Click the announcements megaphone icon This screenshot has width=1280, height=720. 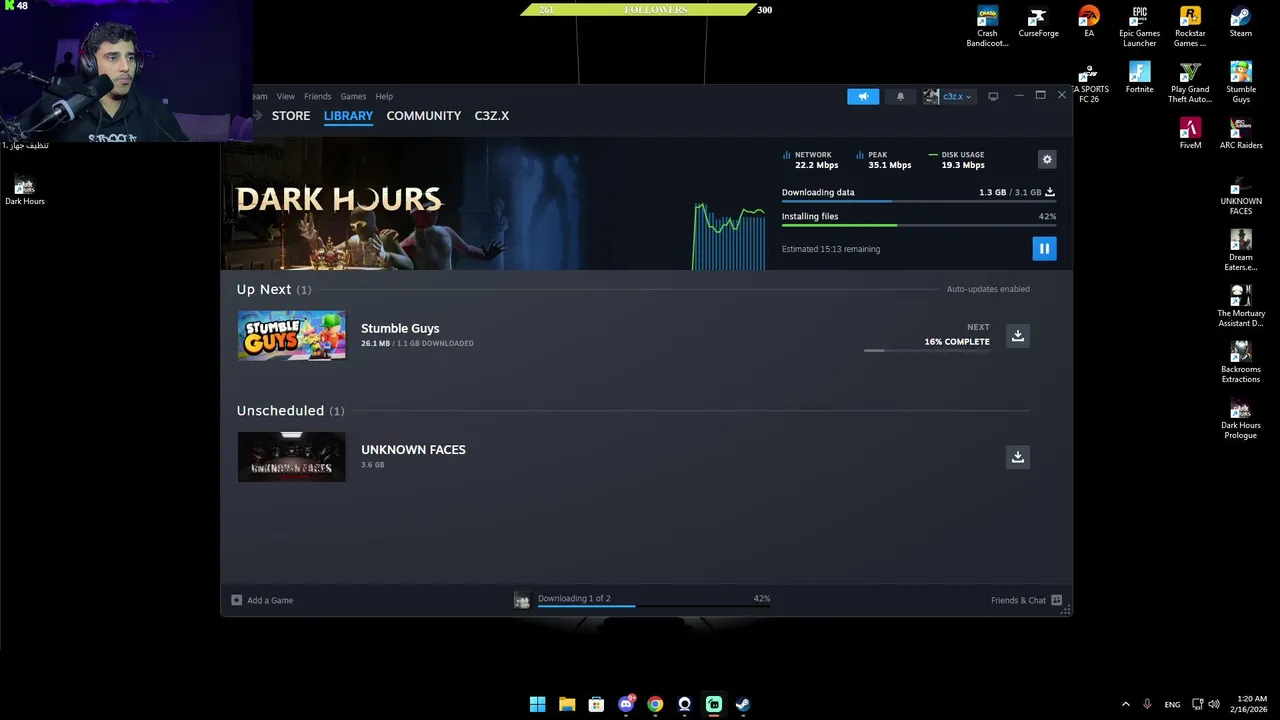pos(863,96)
